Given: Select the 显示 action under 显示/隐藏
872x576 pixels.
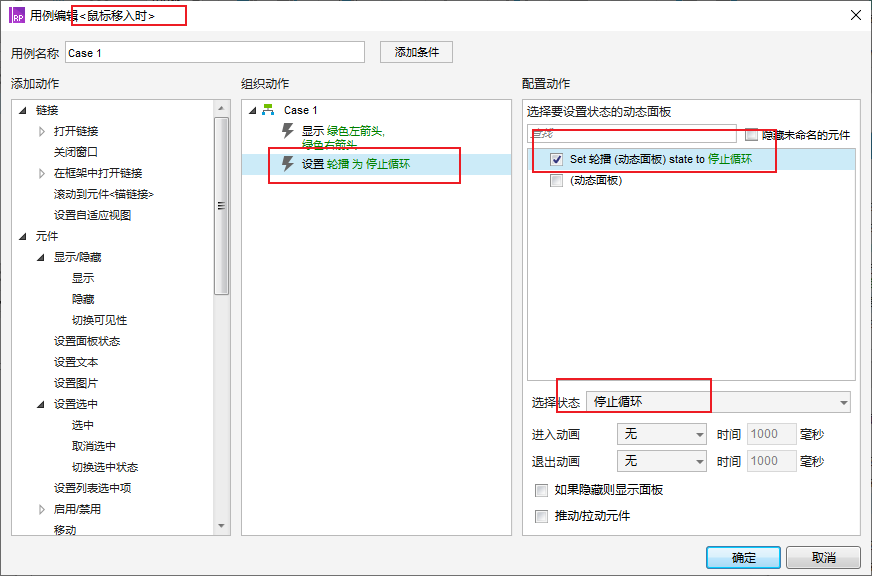Looking at the screenshot, I should (83, 279).
